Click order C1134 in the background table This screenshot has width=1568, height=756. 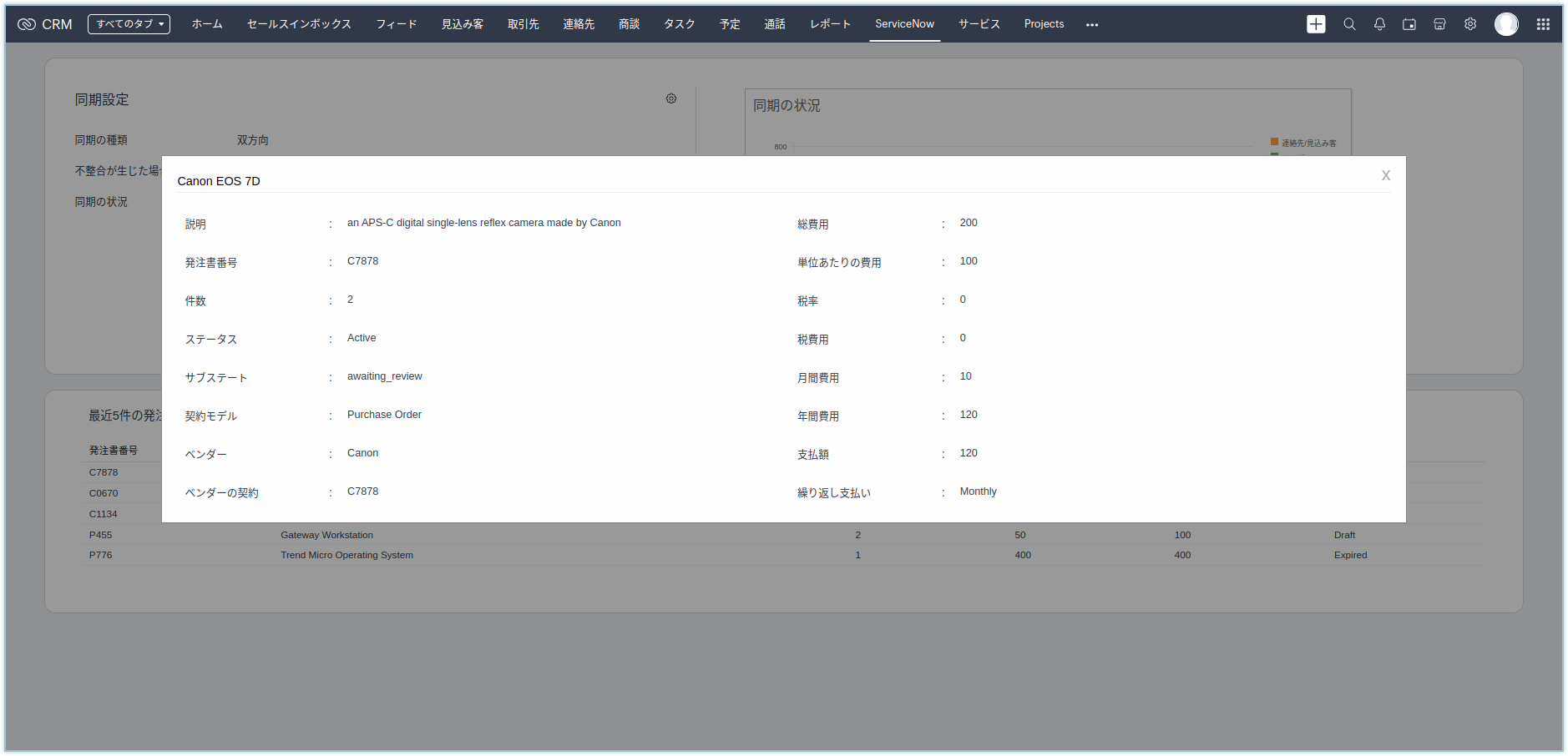(x=104, y=514)
